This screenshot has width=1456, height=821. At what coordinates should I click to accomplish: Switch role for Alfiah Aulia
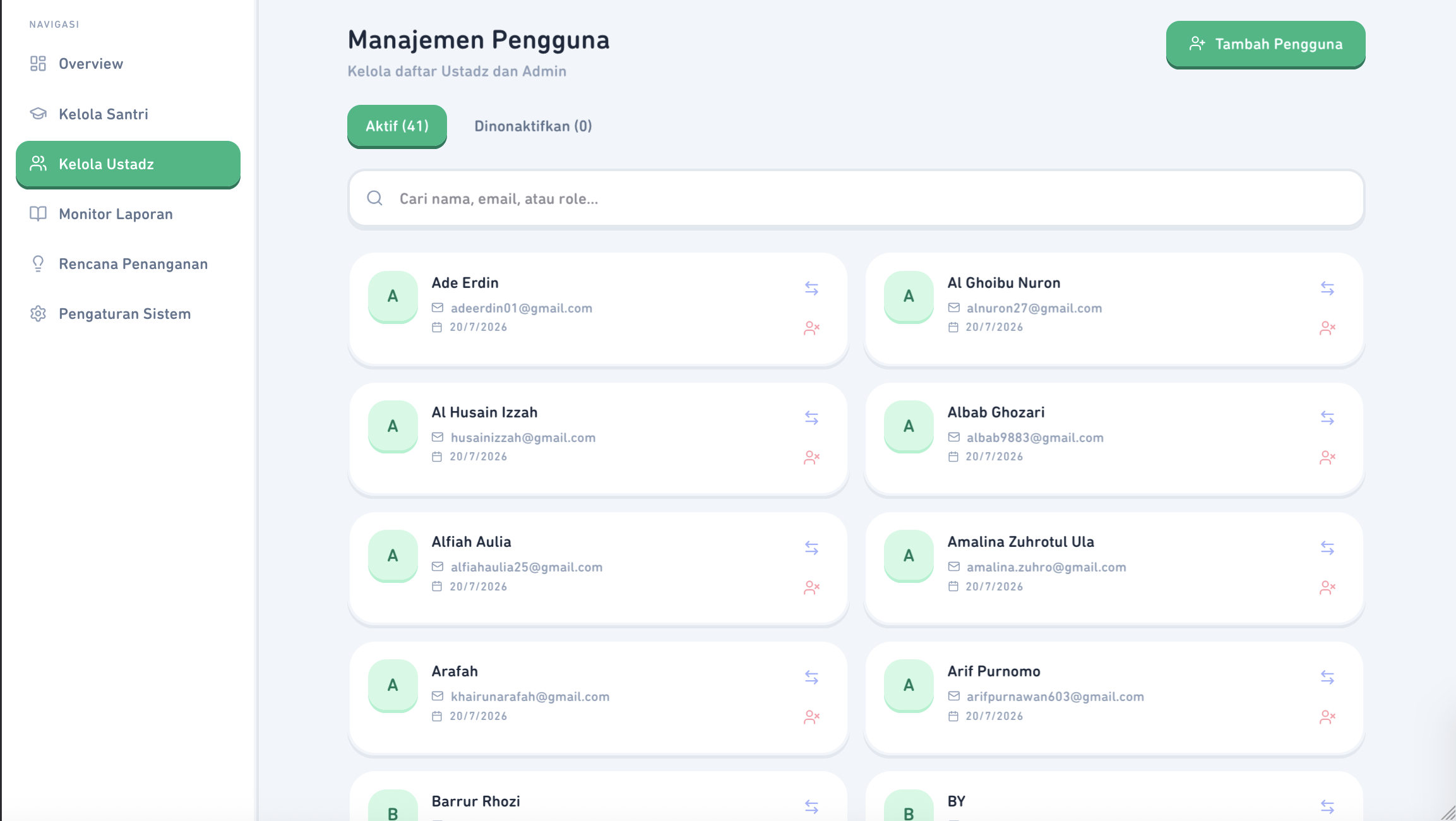(811, 548)
